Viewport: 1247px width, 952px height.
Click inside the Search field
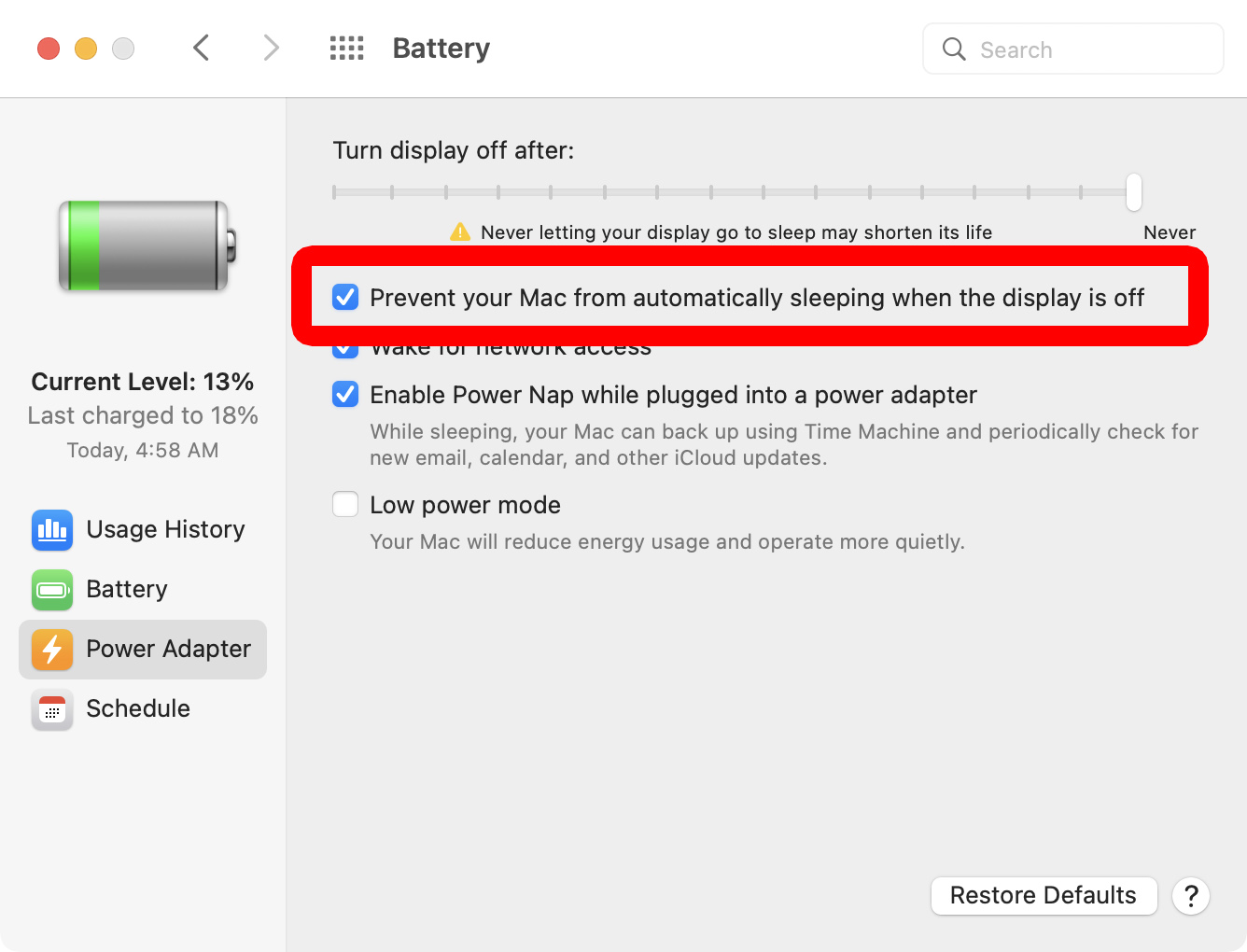1072,49
